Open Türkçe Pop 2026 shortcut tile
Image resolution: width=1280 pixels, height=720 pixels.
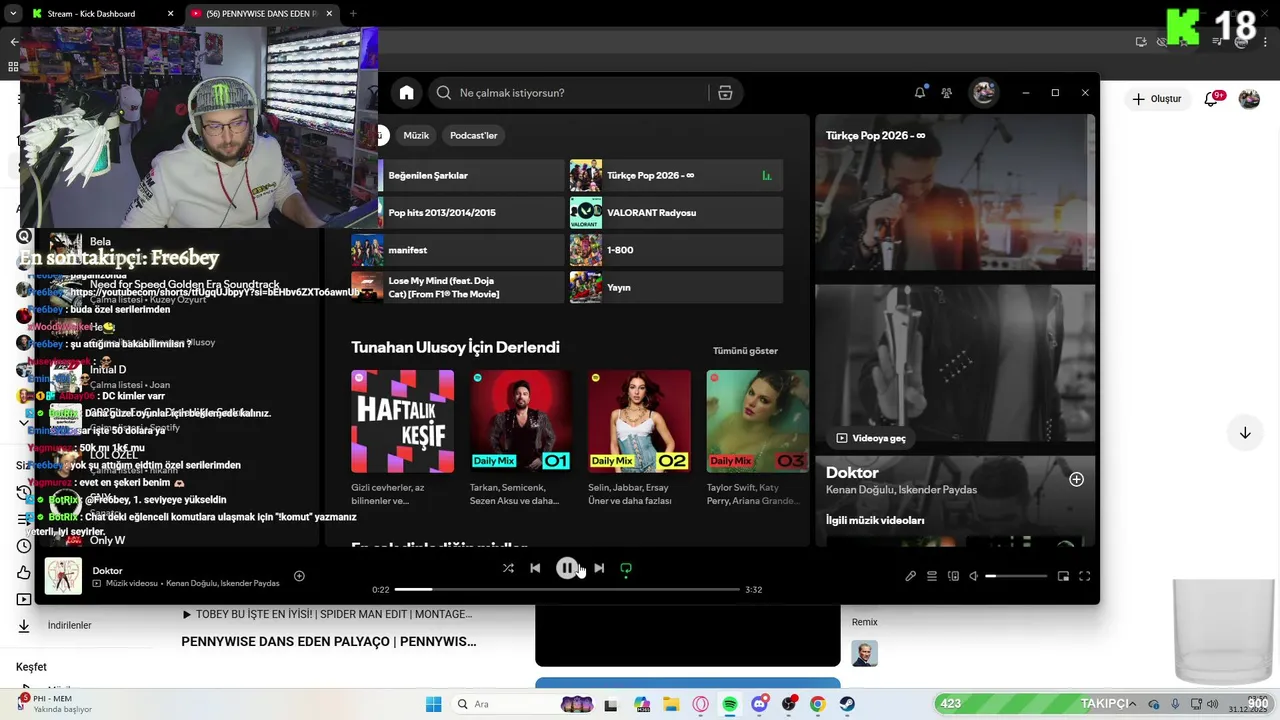pos(676,175)
